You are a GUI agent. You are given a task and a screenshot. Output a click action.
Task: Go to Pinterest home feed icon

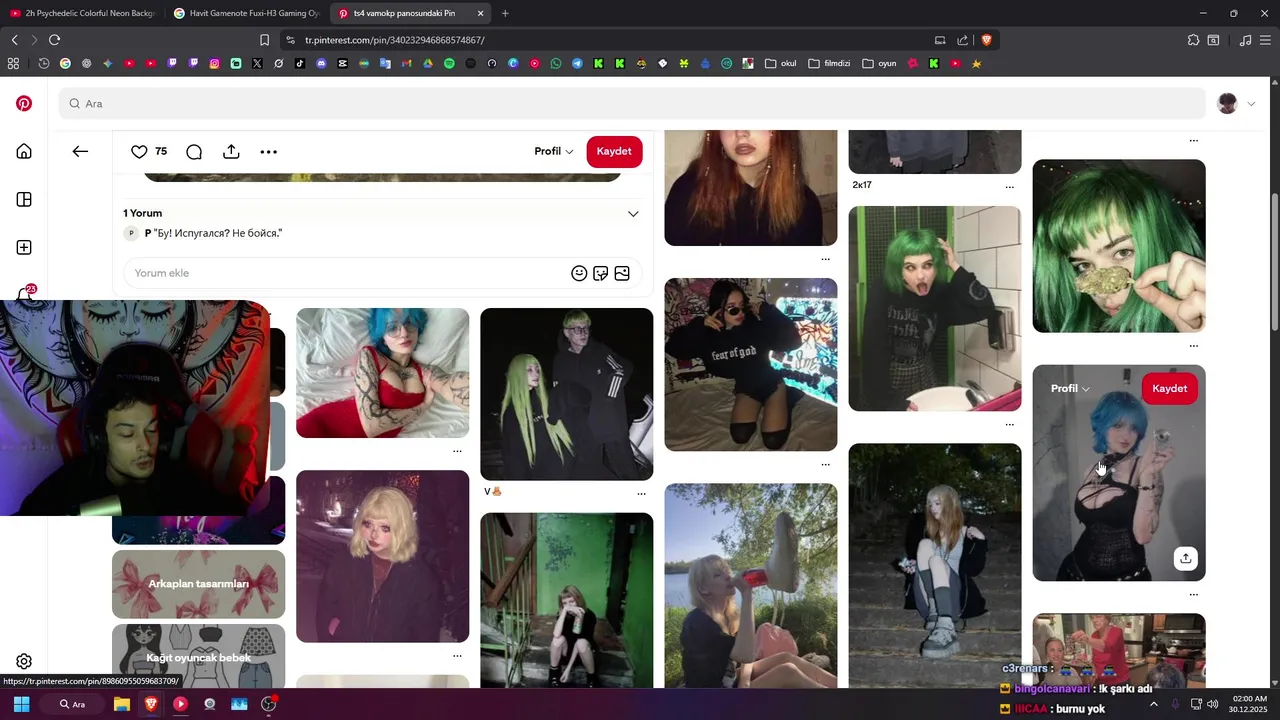click(24, 151)
